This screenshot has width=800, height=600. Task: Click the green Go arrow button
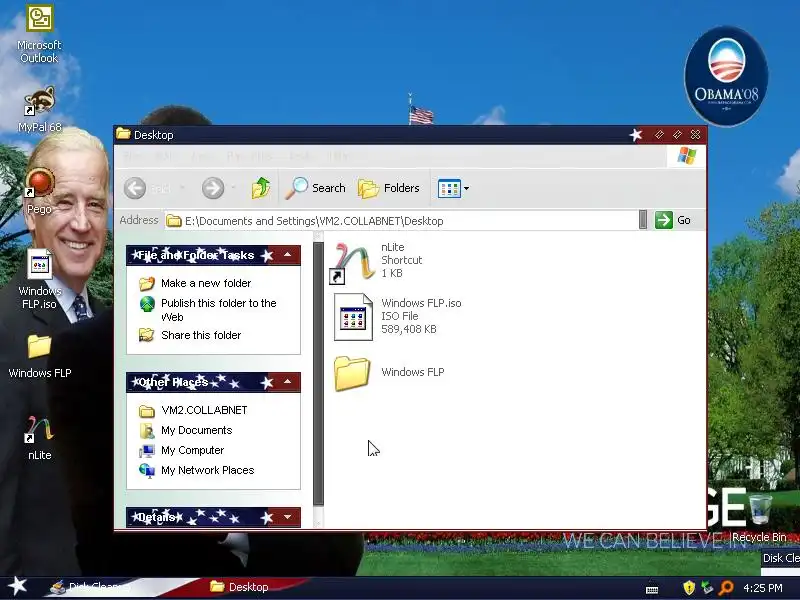point(664,220)
